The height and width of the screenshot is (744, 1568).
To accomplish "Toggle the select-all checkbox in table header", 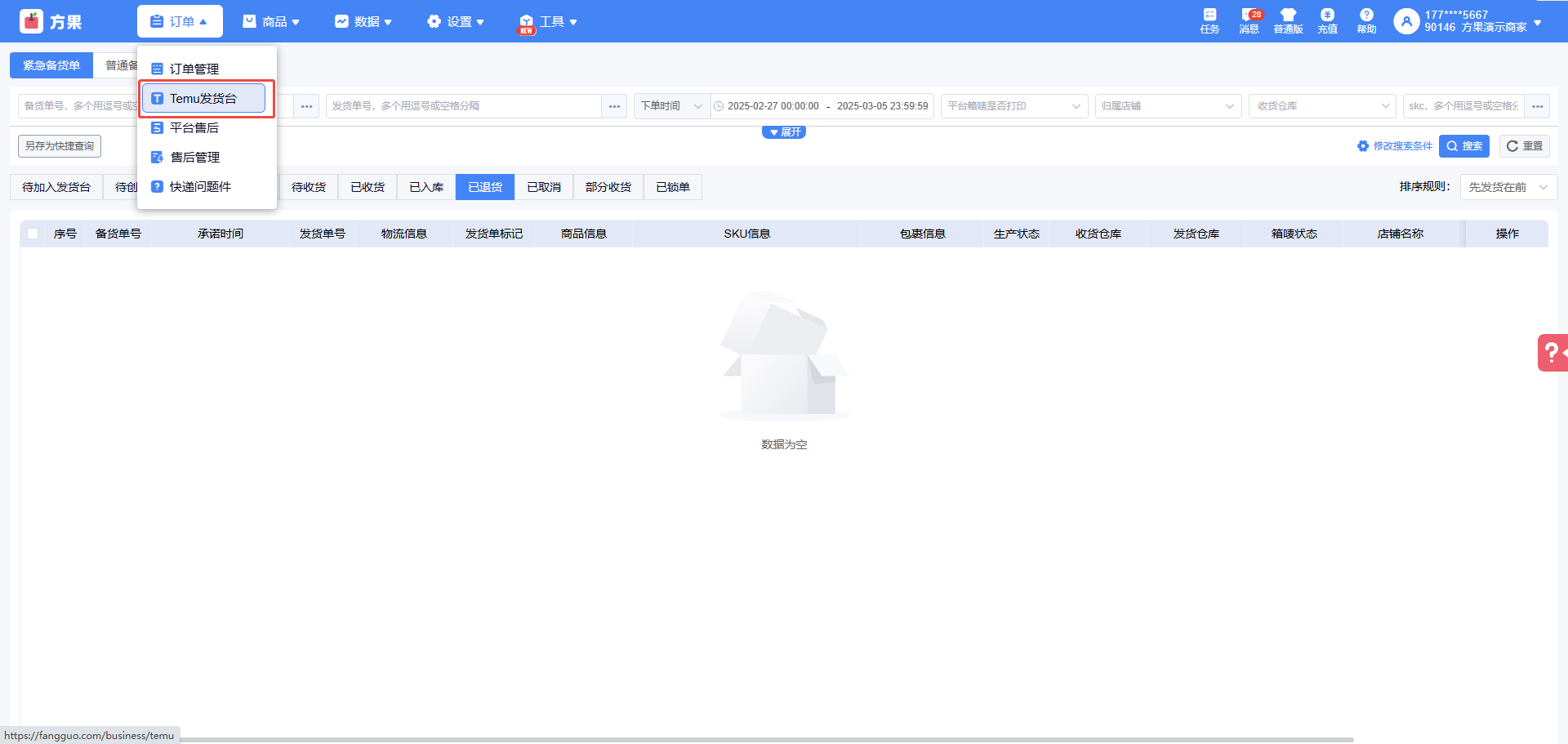I will click(x=33, y=234).
